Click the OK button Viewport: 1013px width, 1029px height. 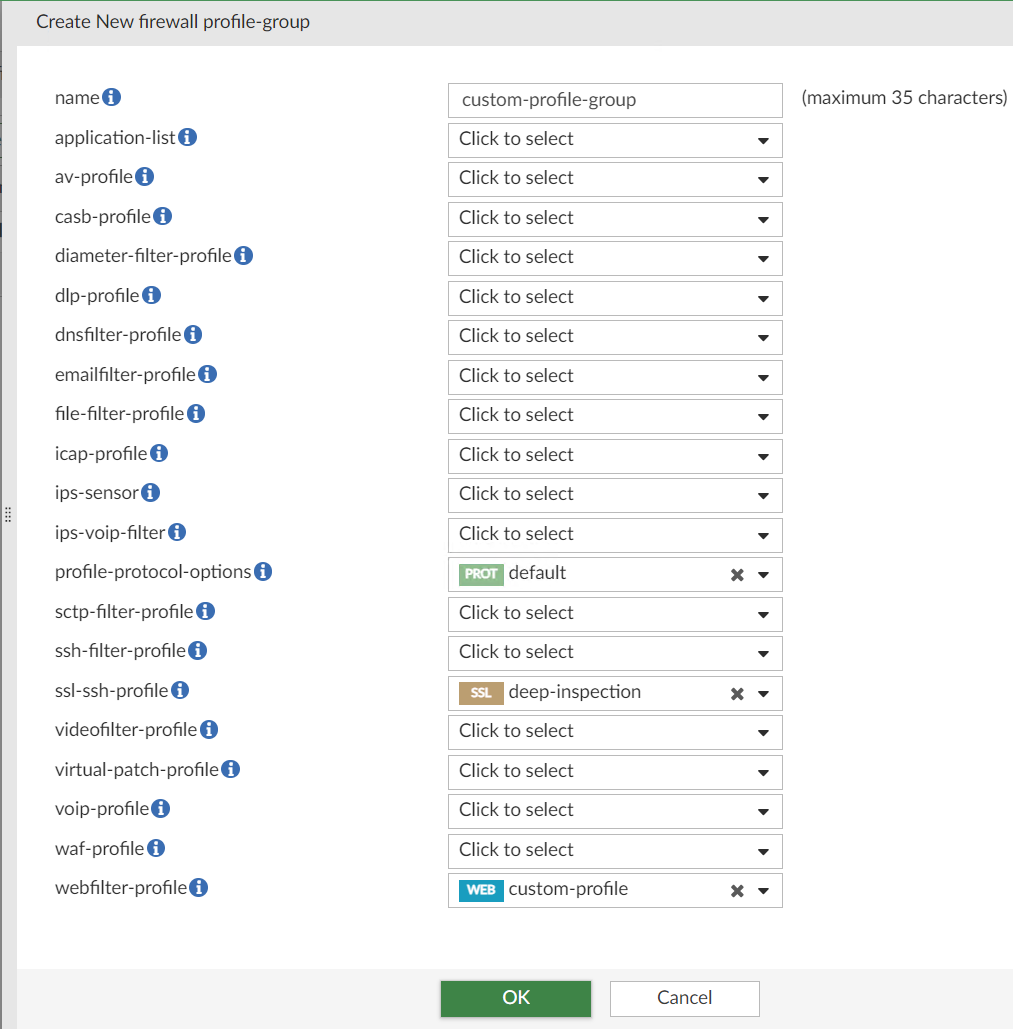(x=515, y=997)
